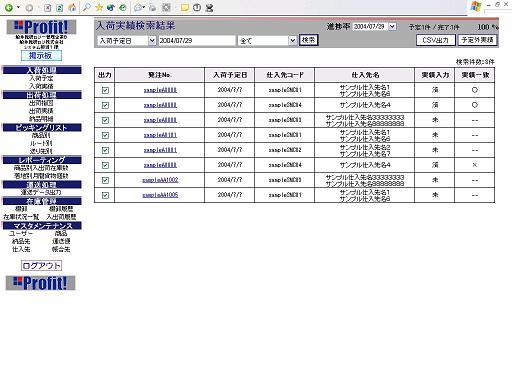
Task: Click the green browser Back arrow
Action: (x=9, y=7)
